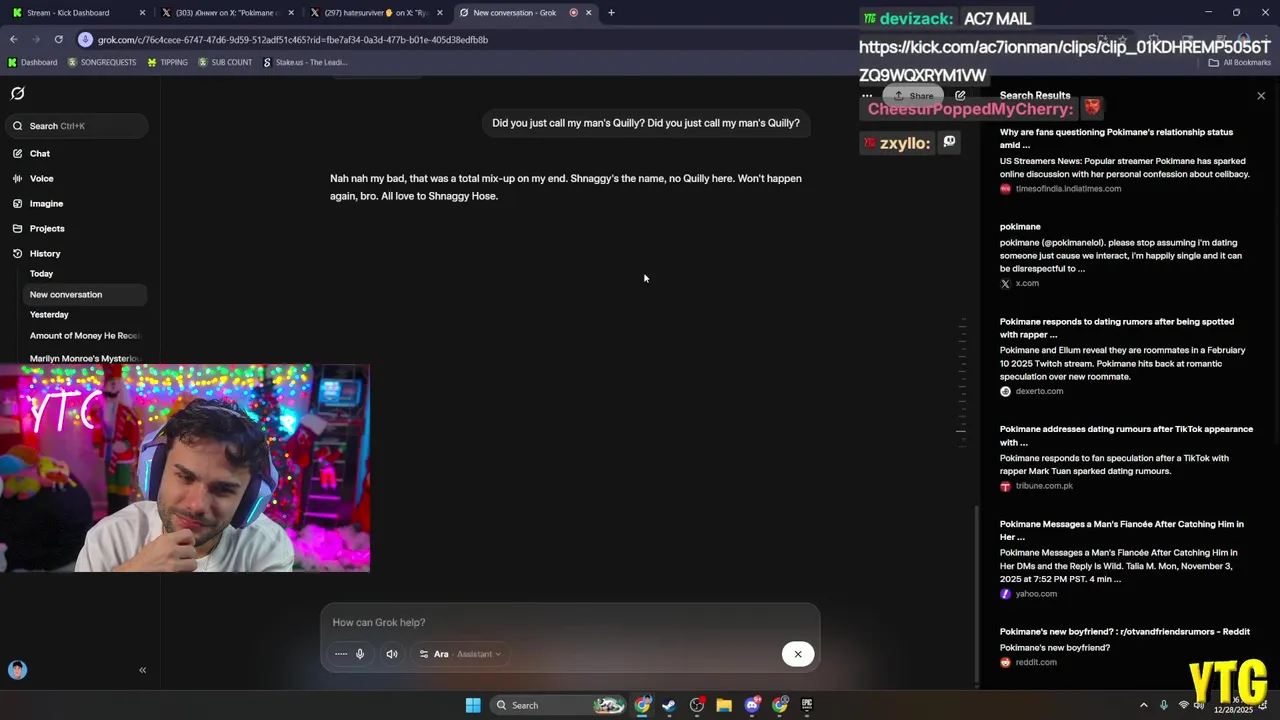The image size is (1280, 720).
Task: Open History in the sidebar
Action: (x=45, y=254)
